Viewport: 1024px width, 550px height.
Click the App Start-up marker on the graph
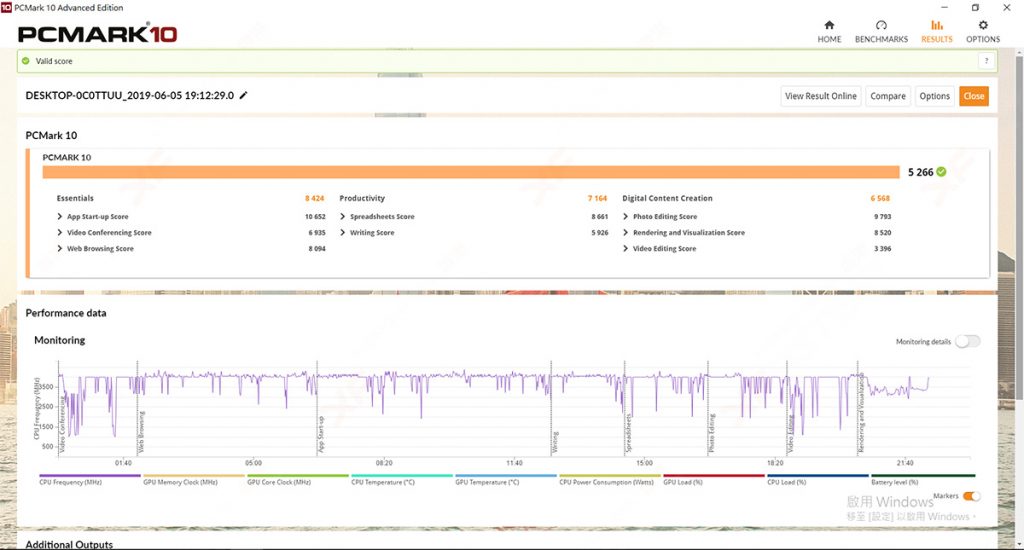[321, 435]
